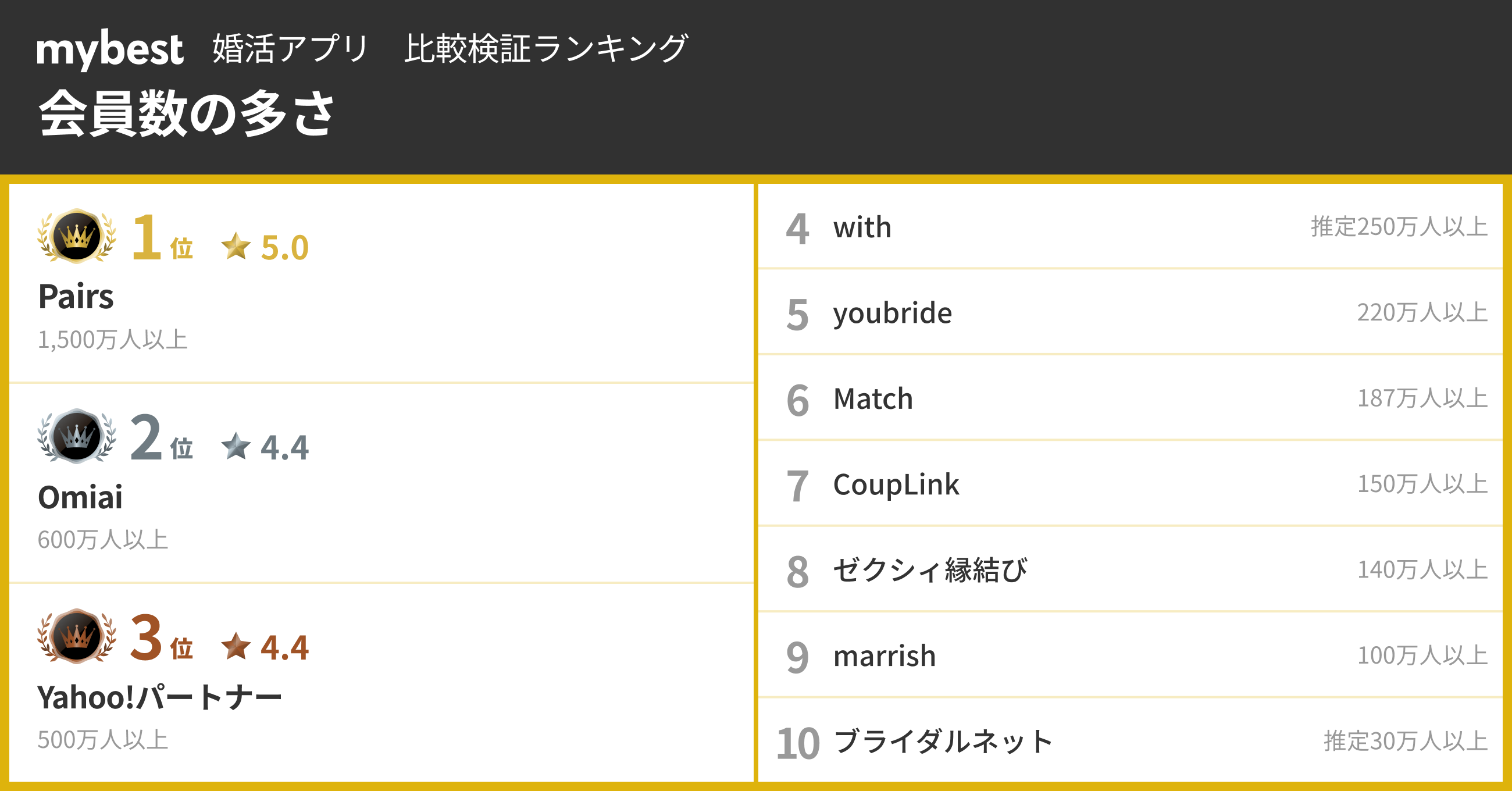Click the silver star in the Omiai row
Screen dimensions: 1512x791
pyautogui.click(x=236, y=446)
